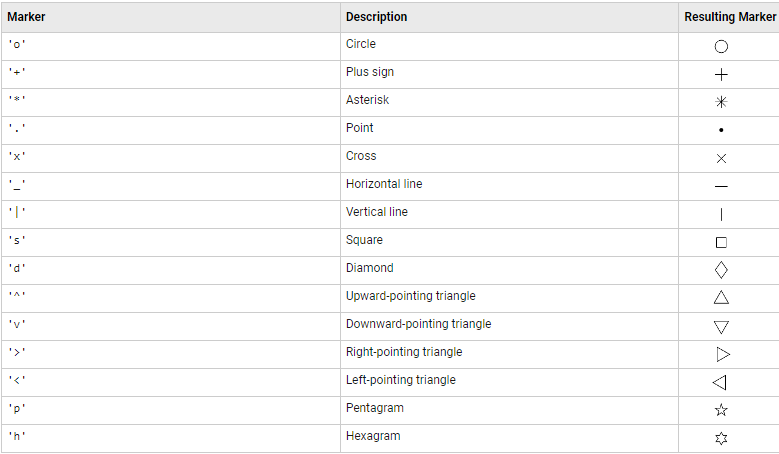Click the asterisk marker icon
Image resolution: width=779 pixels, height=454 pixels.
pos(721,102)
